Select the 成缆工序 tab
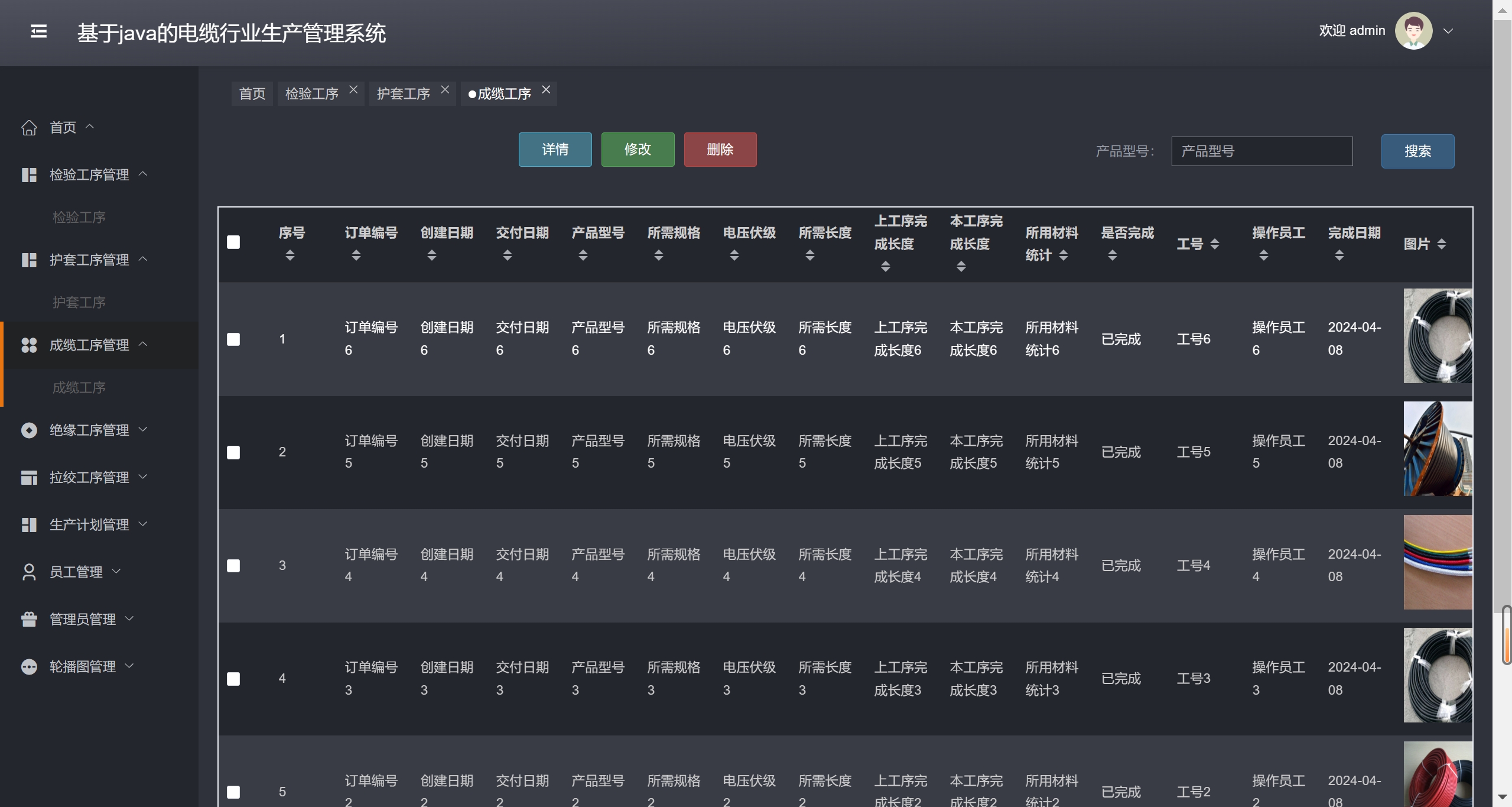Viewport: 1512px width, 807px height. click(x=504, y=93)
